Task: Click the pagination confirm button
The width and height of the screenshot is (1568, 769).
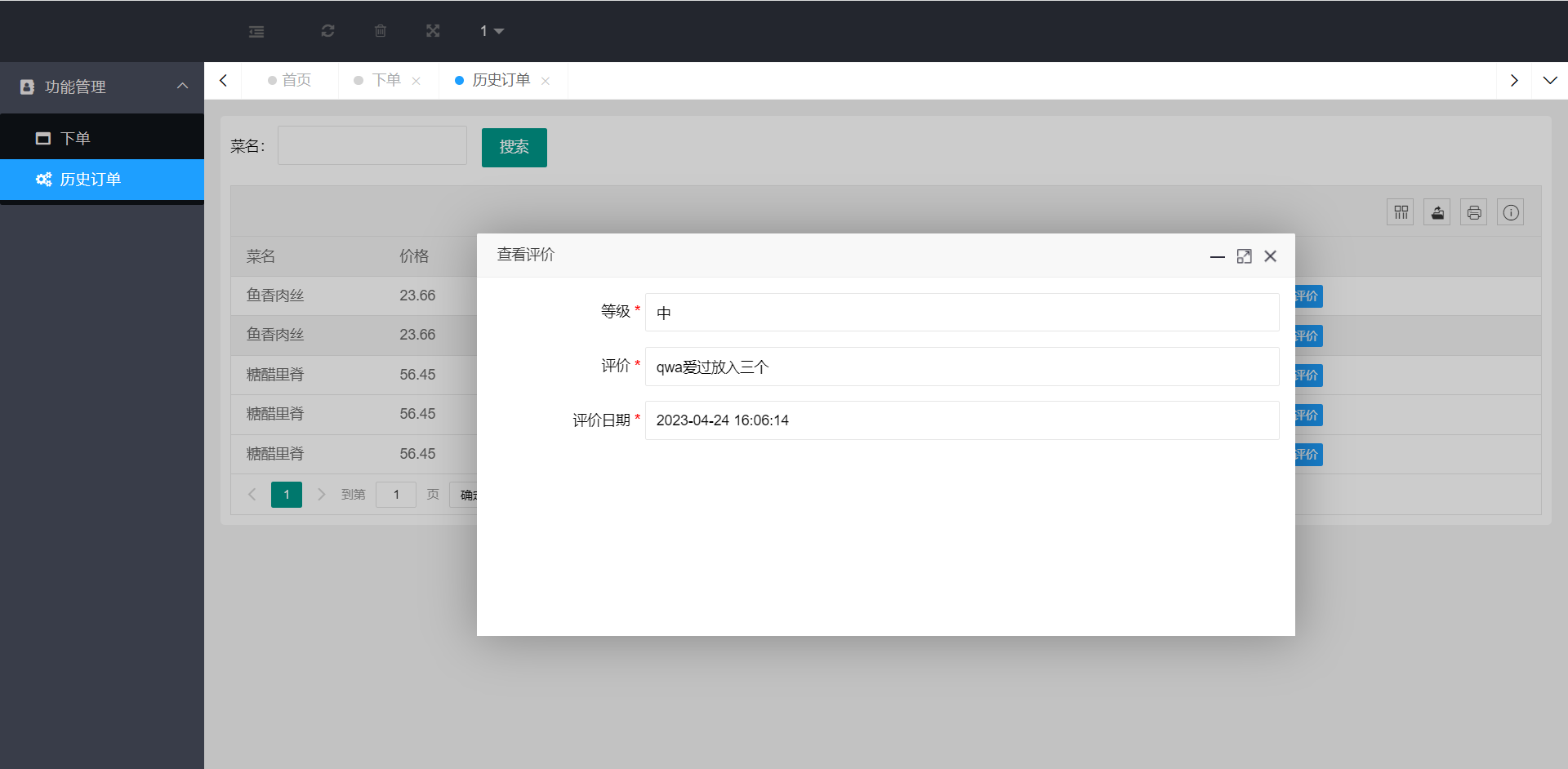Action: (464, 495)
